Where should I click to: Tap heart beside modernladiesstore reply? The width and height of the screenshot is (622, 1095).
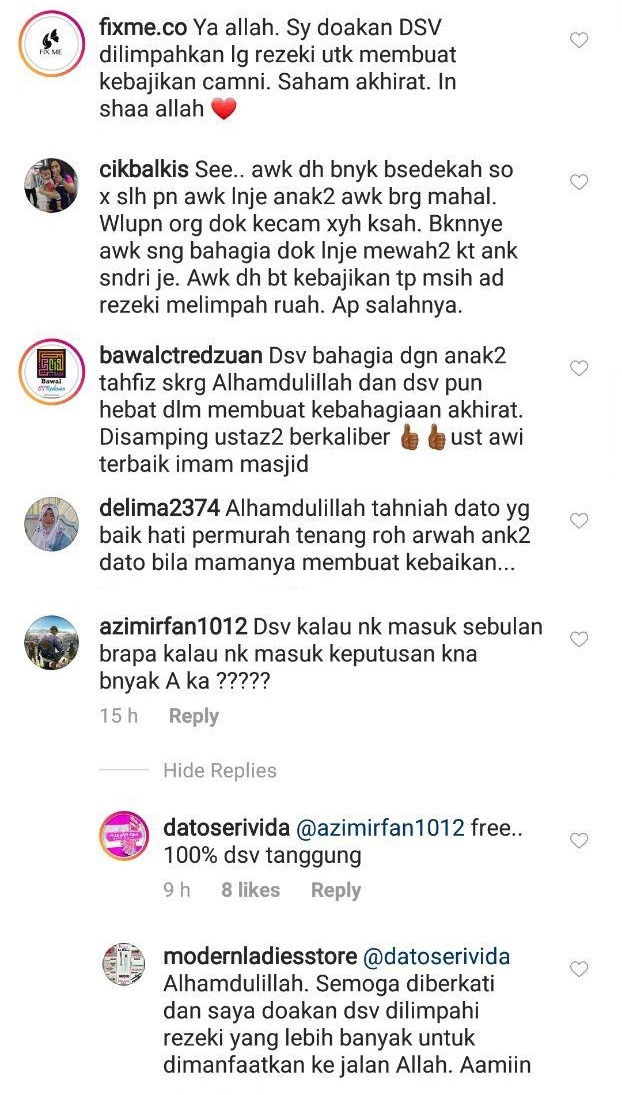click(579, 969)
